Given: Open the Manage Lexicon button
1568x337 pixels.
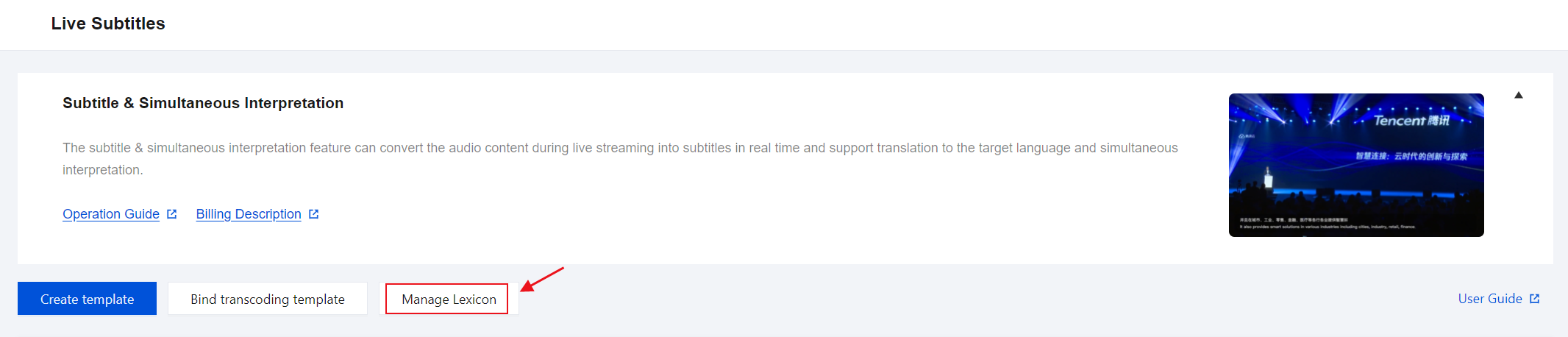Looking at the screenshot, I should click(449, 299).
